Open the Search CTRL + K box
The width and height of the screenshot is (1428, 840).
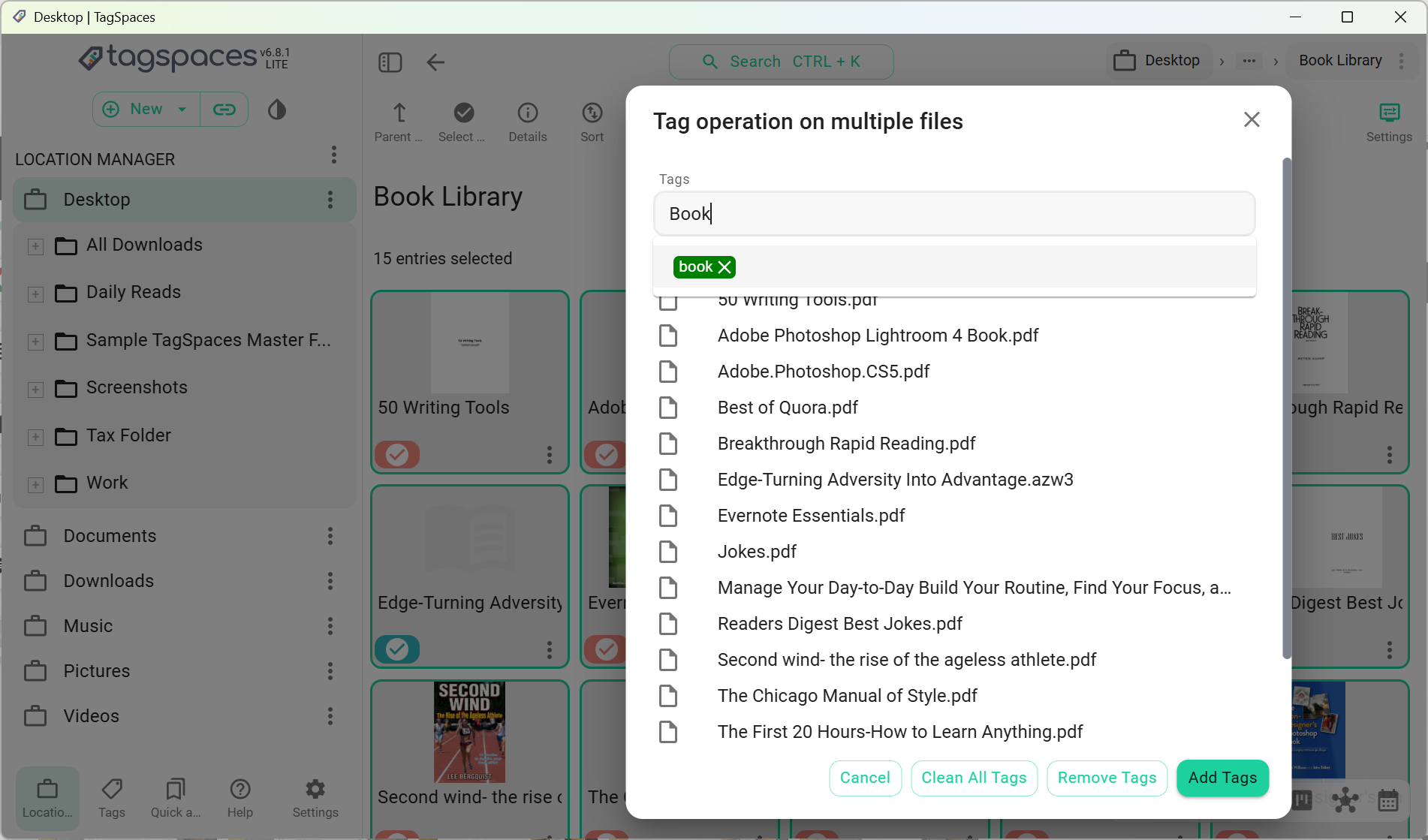(x=781, y=62)
